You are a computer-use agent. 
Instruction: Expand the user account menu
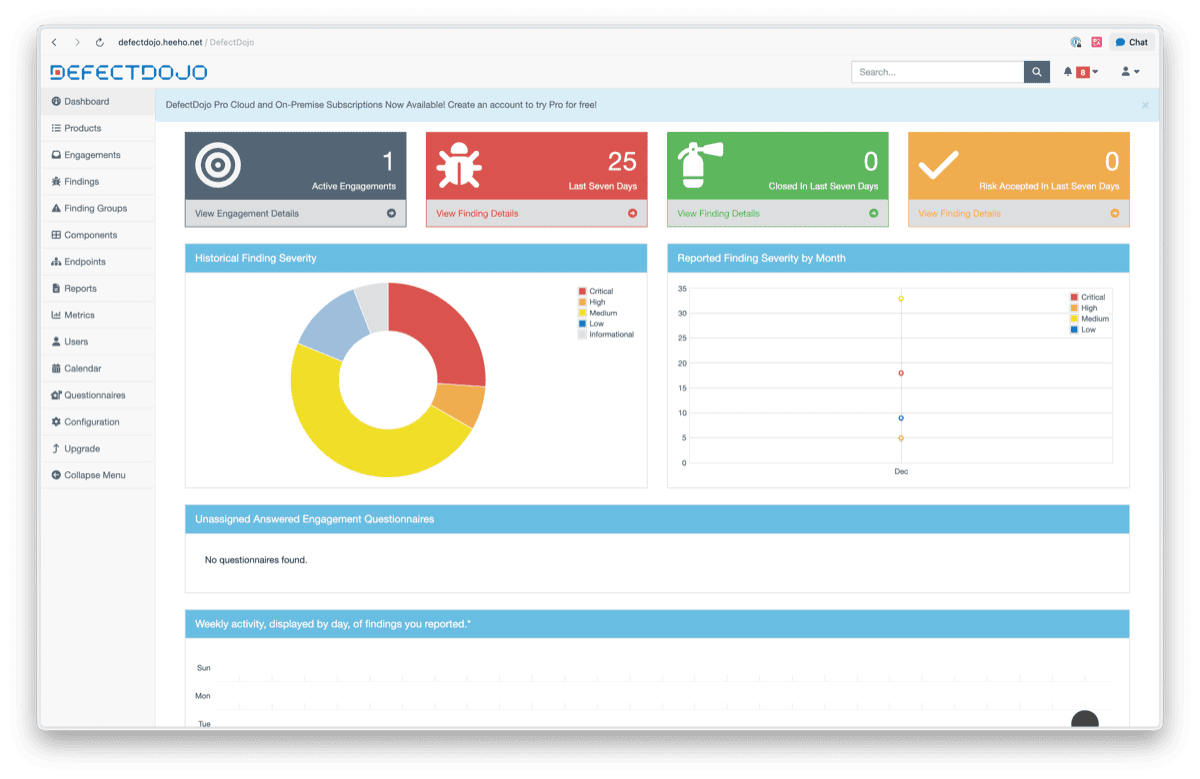1130,72
